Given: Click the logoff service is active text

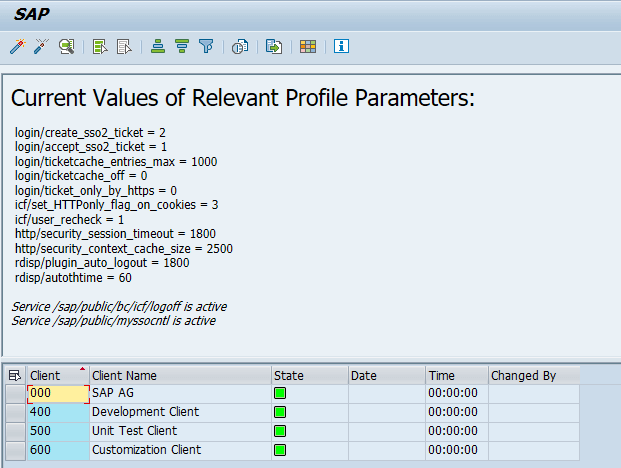Looking at the screenshot, I should point(119,307).
